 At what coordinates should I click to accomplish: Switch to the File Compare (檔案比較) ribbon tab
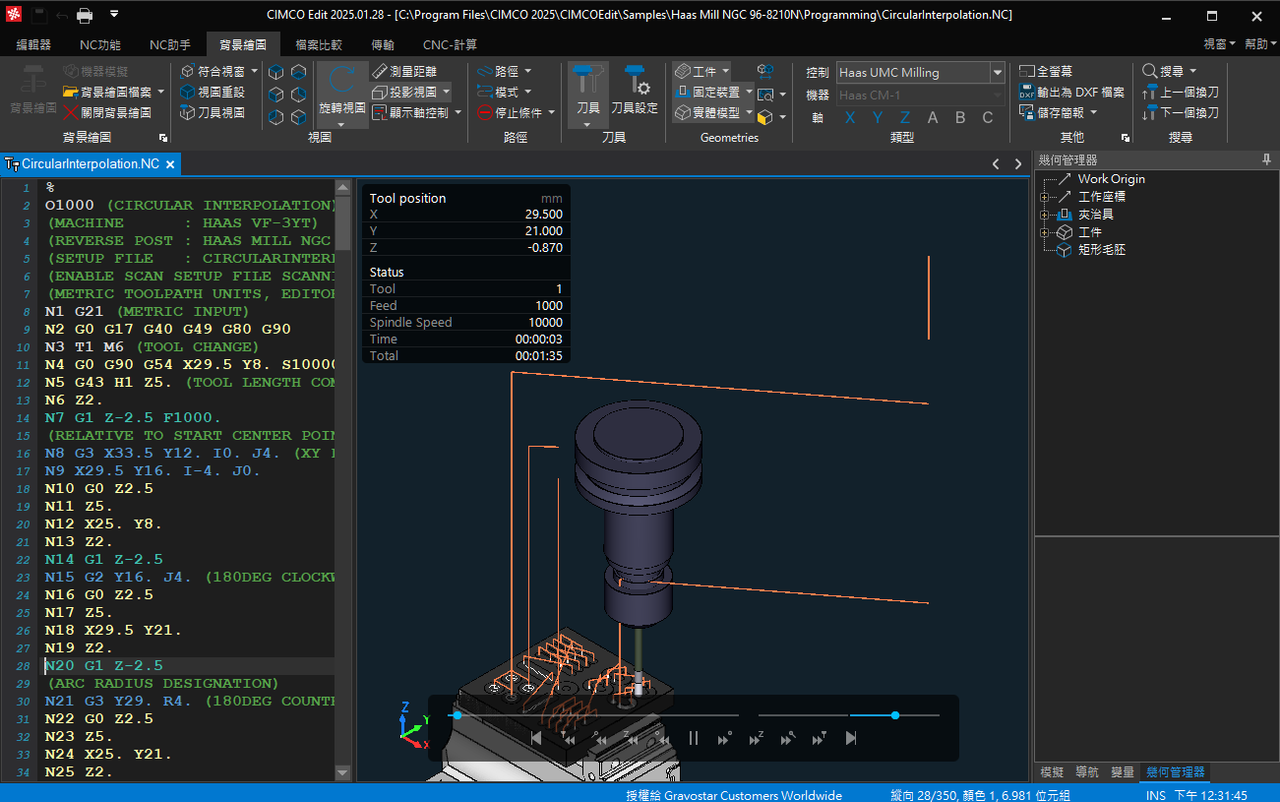pos(318,45)
